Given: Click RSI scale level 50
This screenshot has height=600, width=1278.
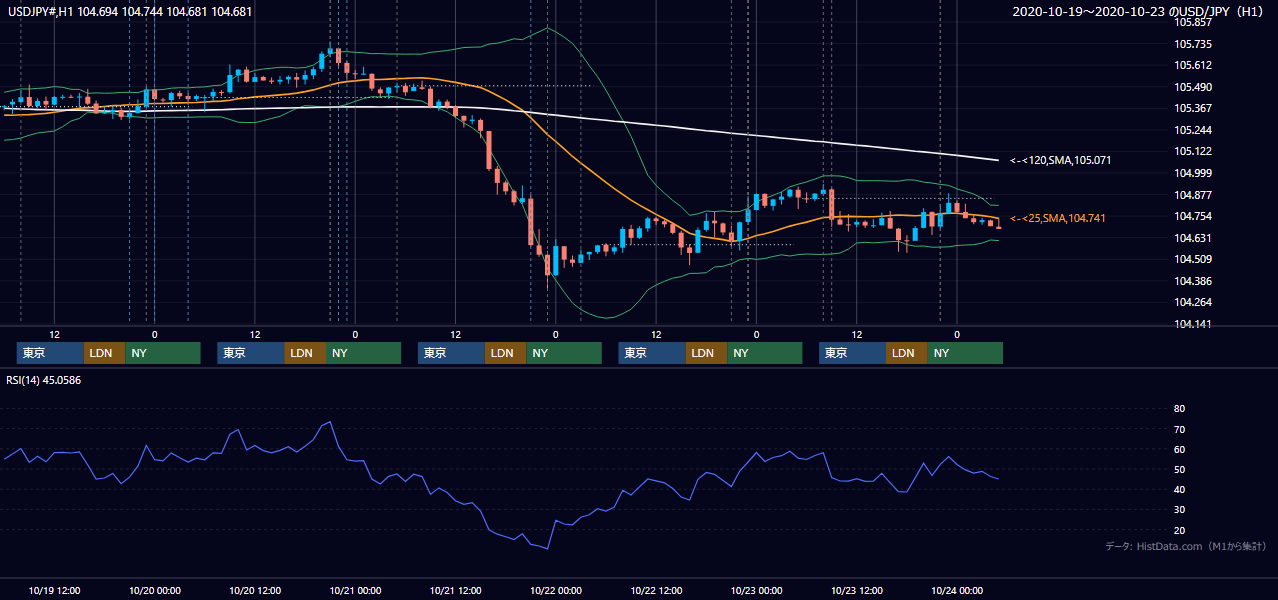Looking at the screenshot, I should pyautogui.click(x=1179, y=469).
